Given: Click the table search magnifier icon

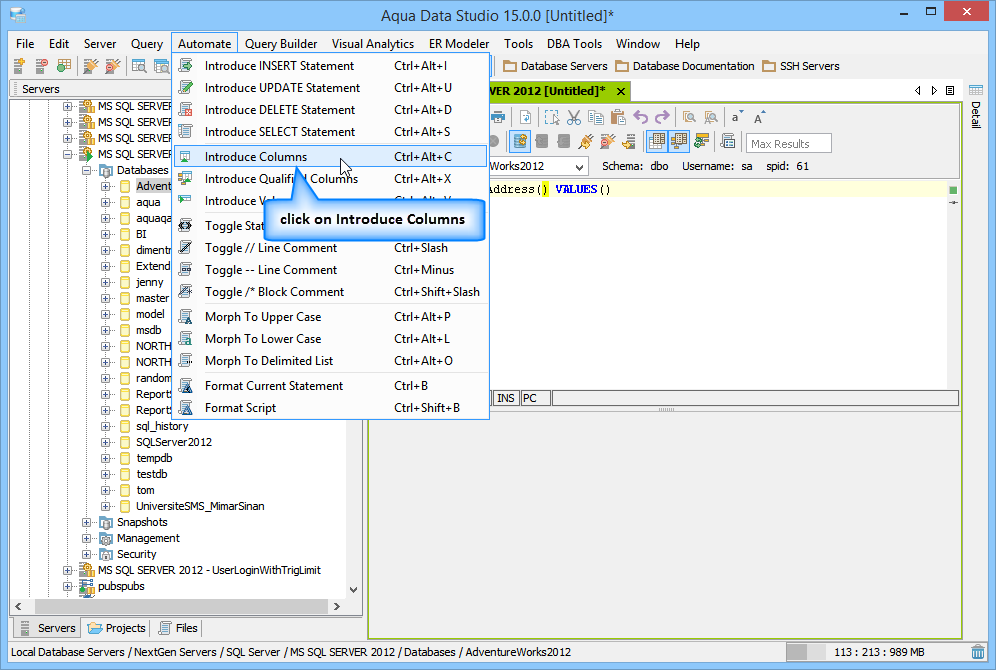Looking at the screenshot, I should [x=139, y=66].
